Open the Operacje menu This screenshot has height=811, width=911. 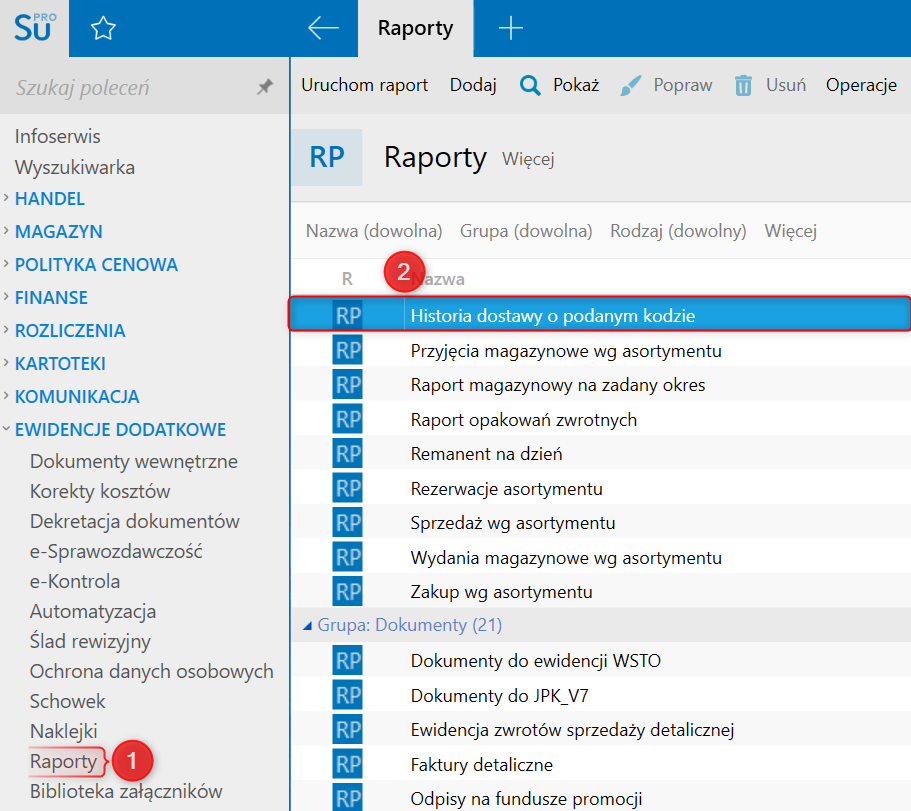[x=861, y=85]
